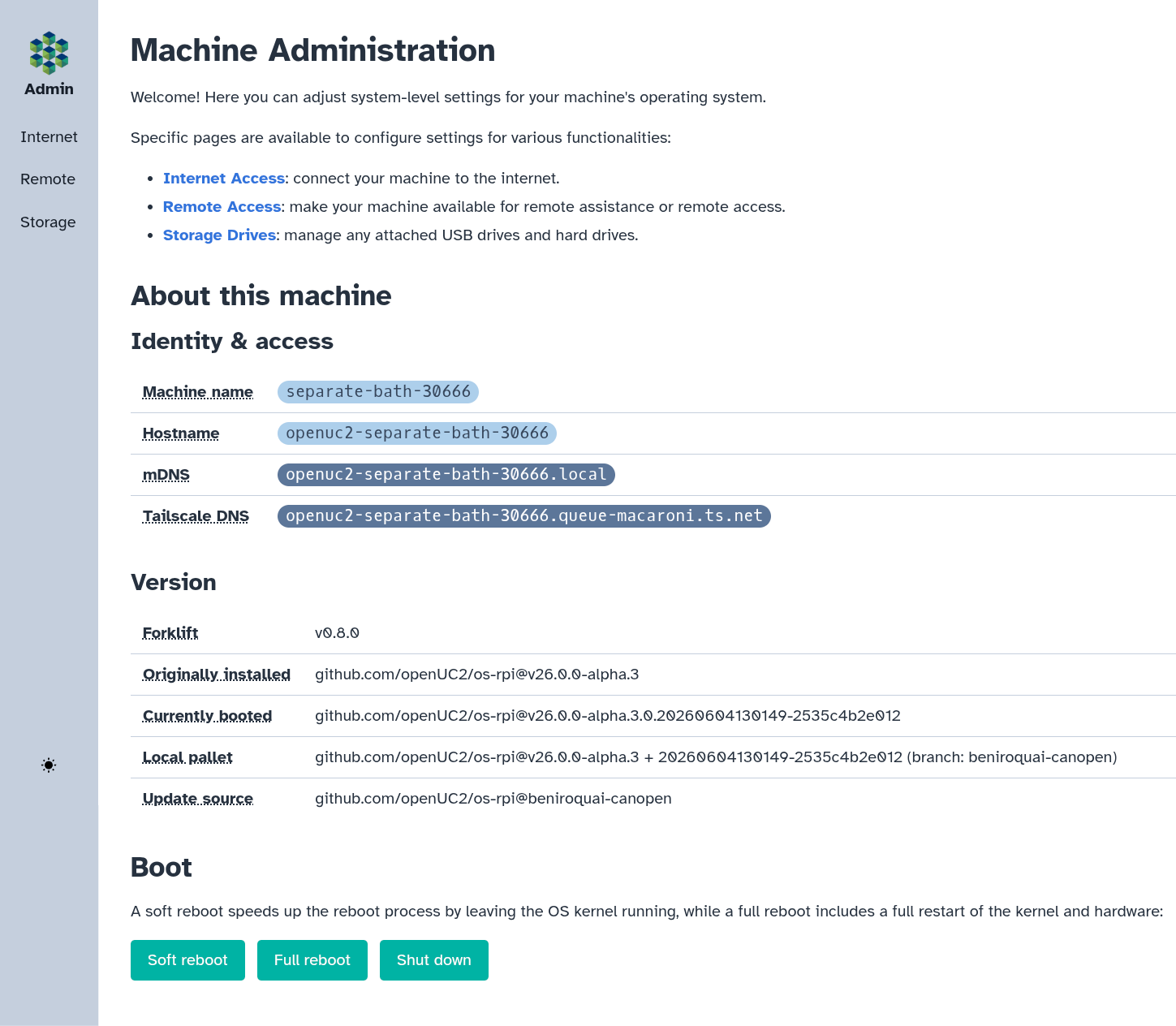Image resolution: width=1176 pixels, height=1026 pixels.
Task: Click the Shut down button
Action: (x=434, y=960)
